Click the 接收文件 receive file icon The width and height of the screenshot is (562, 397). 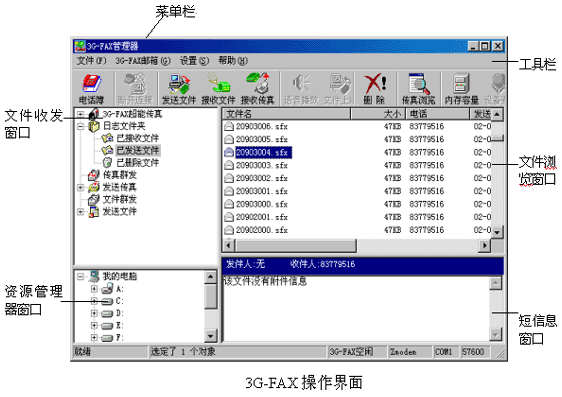tap(218, 89)
